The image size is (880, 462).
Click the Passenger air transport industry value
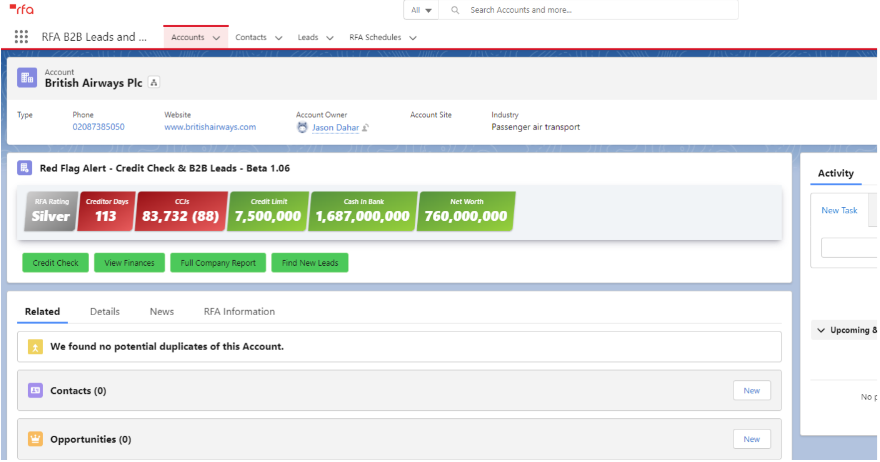tap(535, 127)
